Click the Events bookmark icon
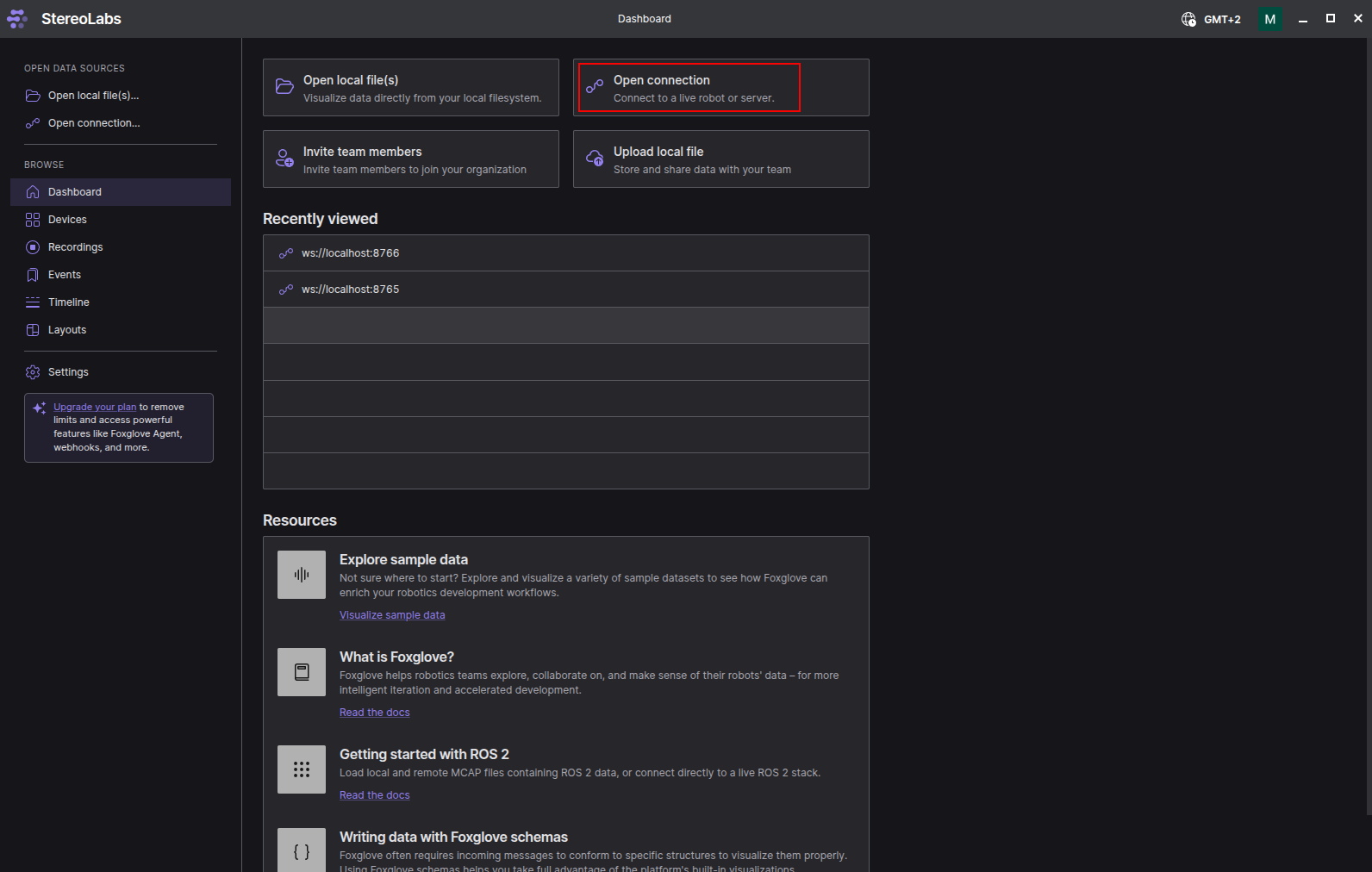Viewport: 1372px width, 872px height. coord(33,275)
